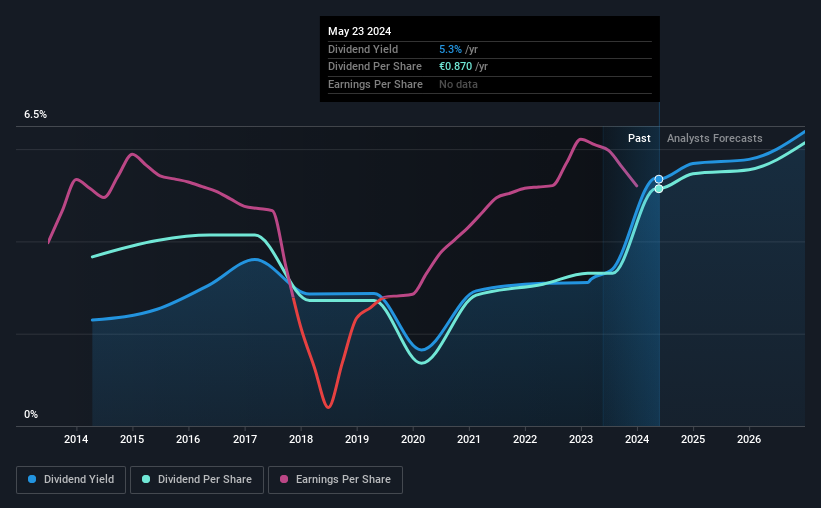Click the tooltip's Dividend Per Share row label
Image resolution: width=821 pixels, height=508 pixels.
(375, 67)
